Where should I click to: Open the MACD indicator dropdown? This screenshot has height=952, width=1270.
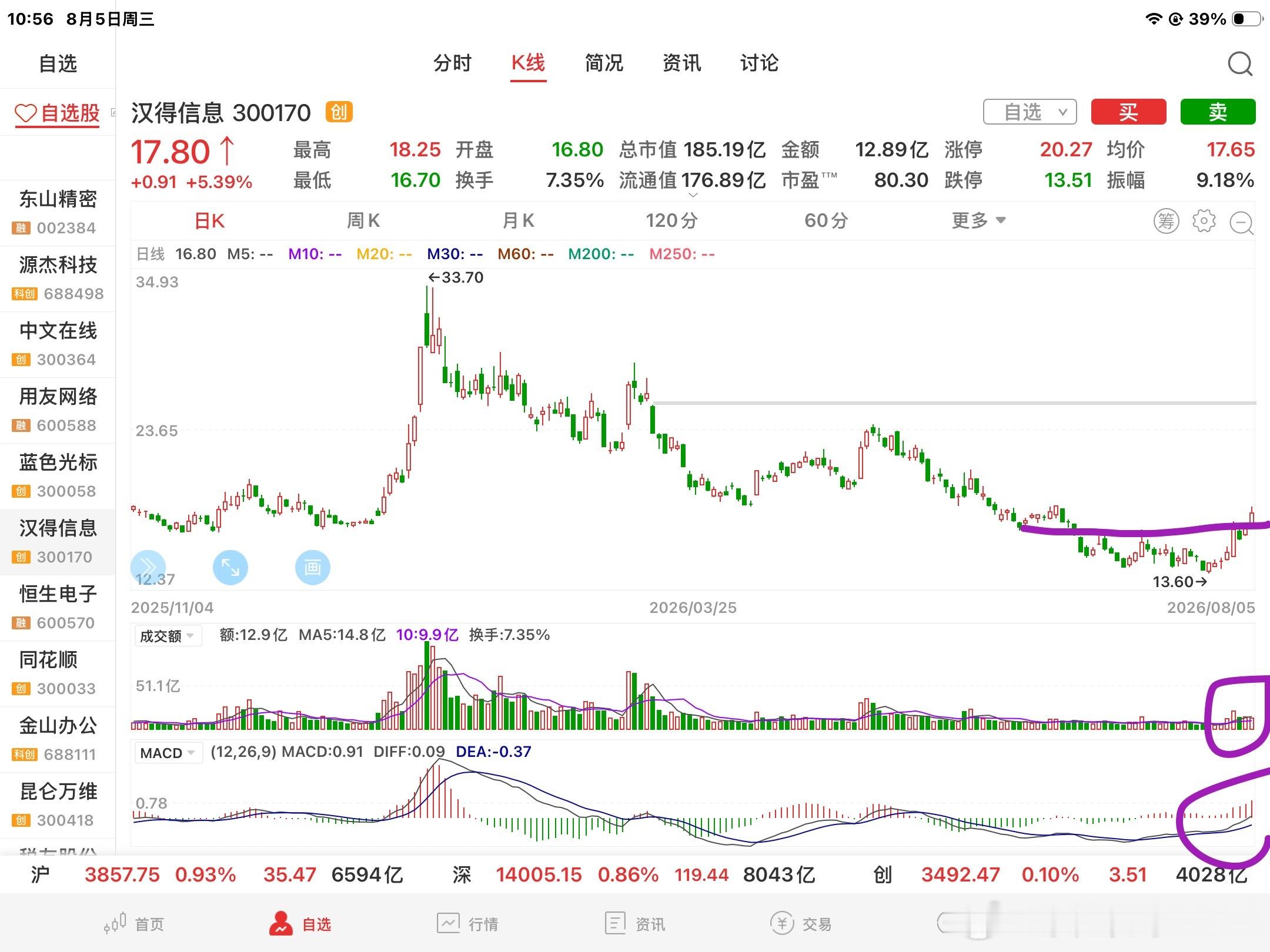pos(168,753)
